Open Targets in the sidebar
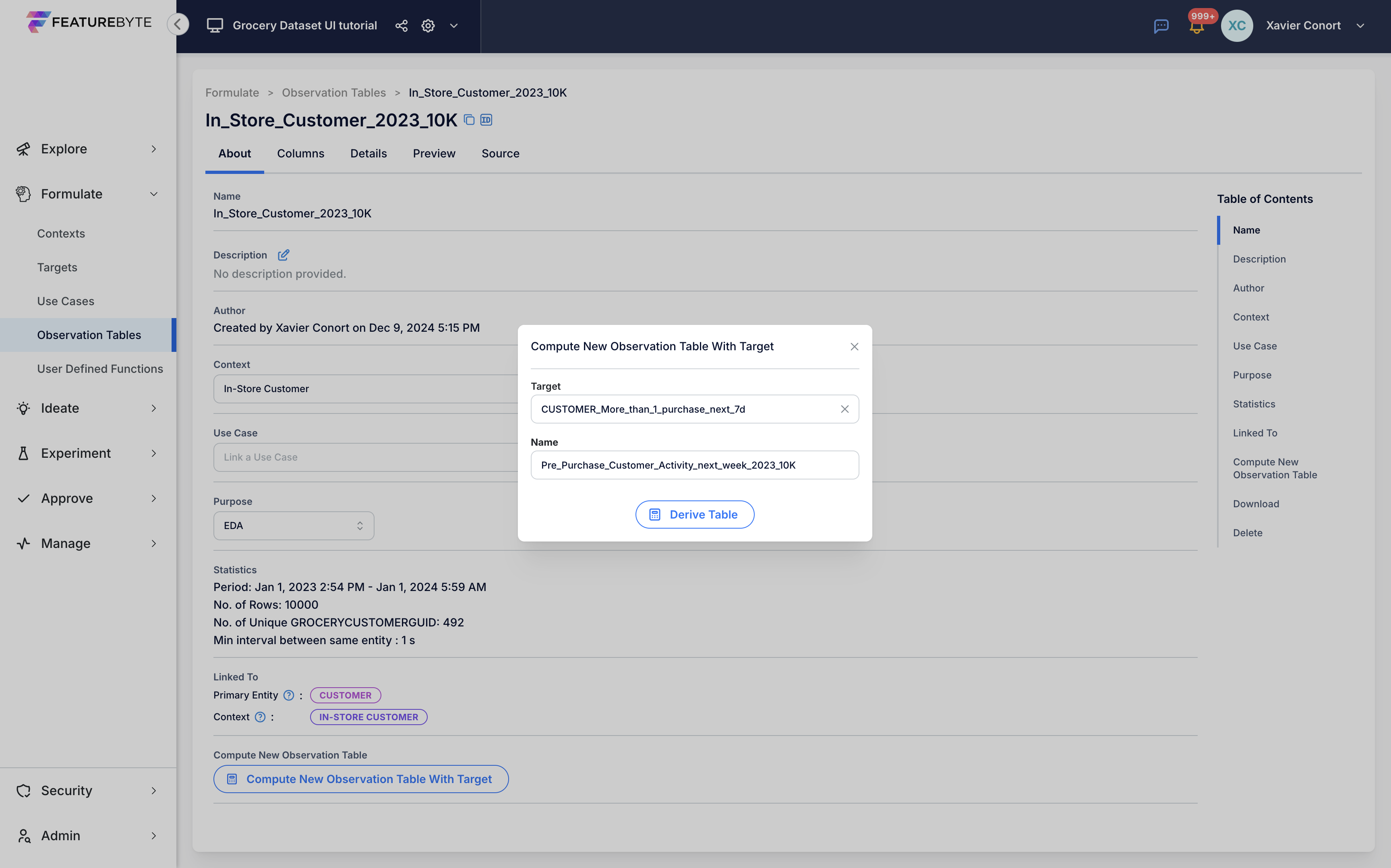The height and width of the screenshot is (868, 1391). (57, 267)
